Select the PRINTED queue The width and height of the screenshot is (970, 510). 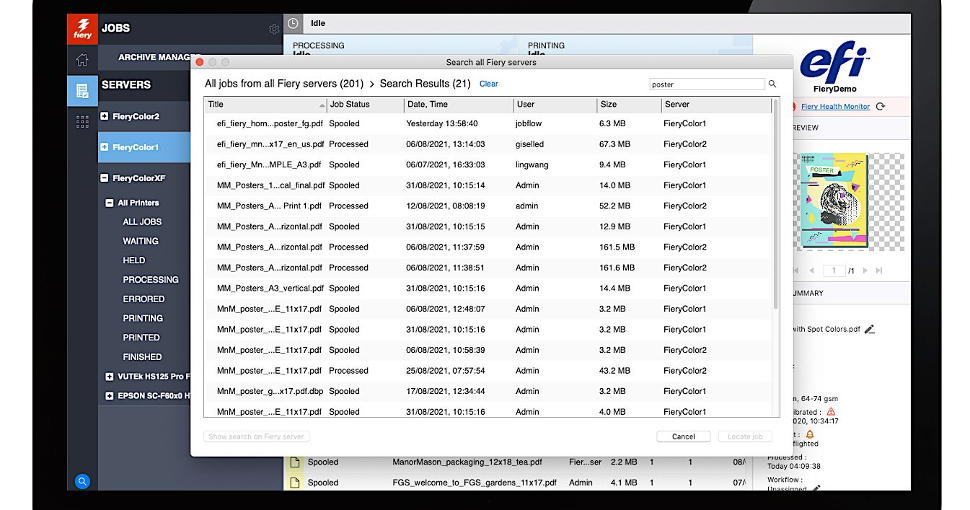tap(141, 337)
